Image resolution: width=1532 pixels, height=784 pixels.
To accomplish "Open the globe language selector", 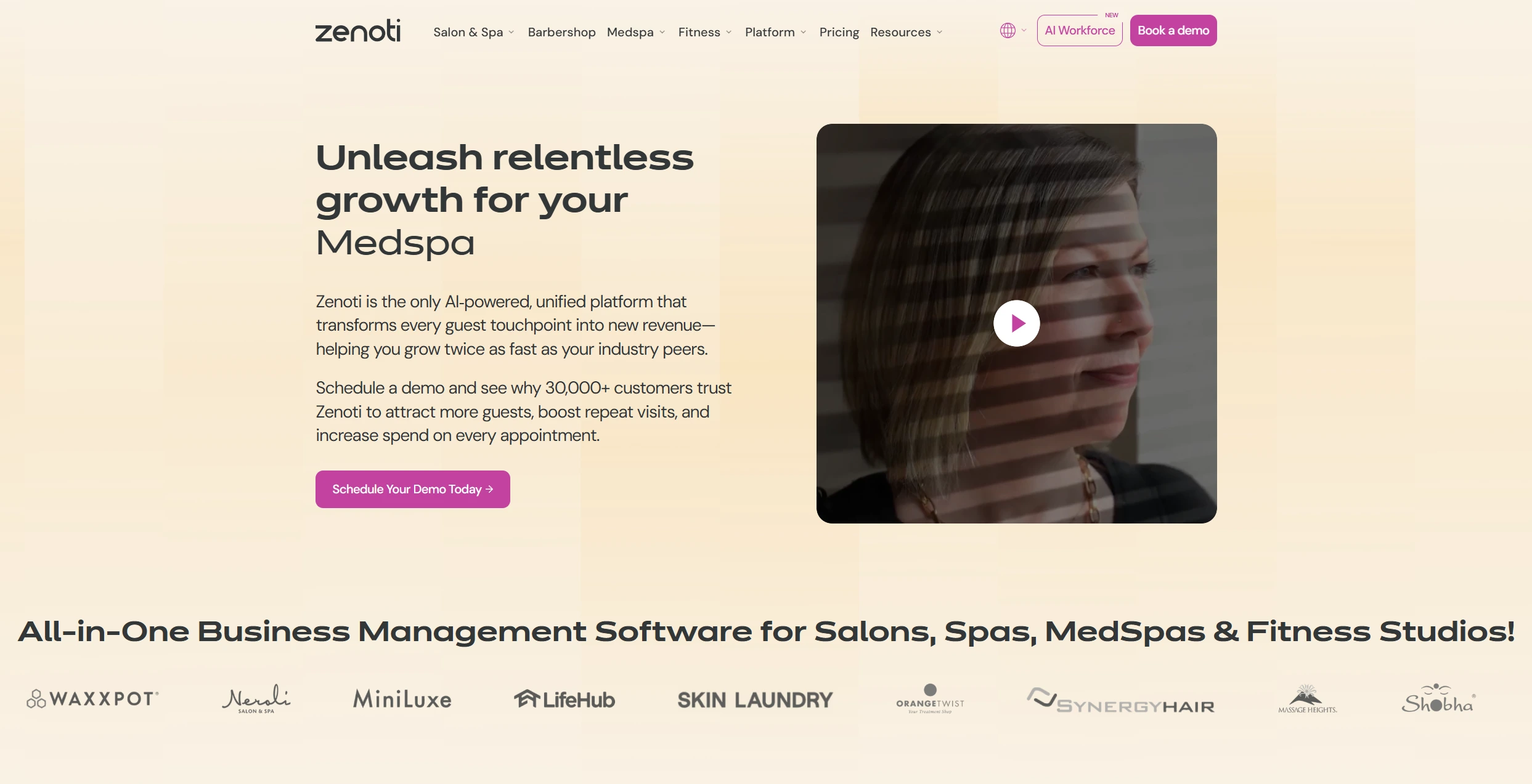I will (x=1013, y=30).
